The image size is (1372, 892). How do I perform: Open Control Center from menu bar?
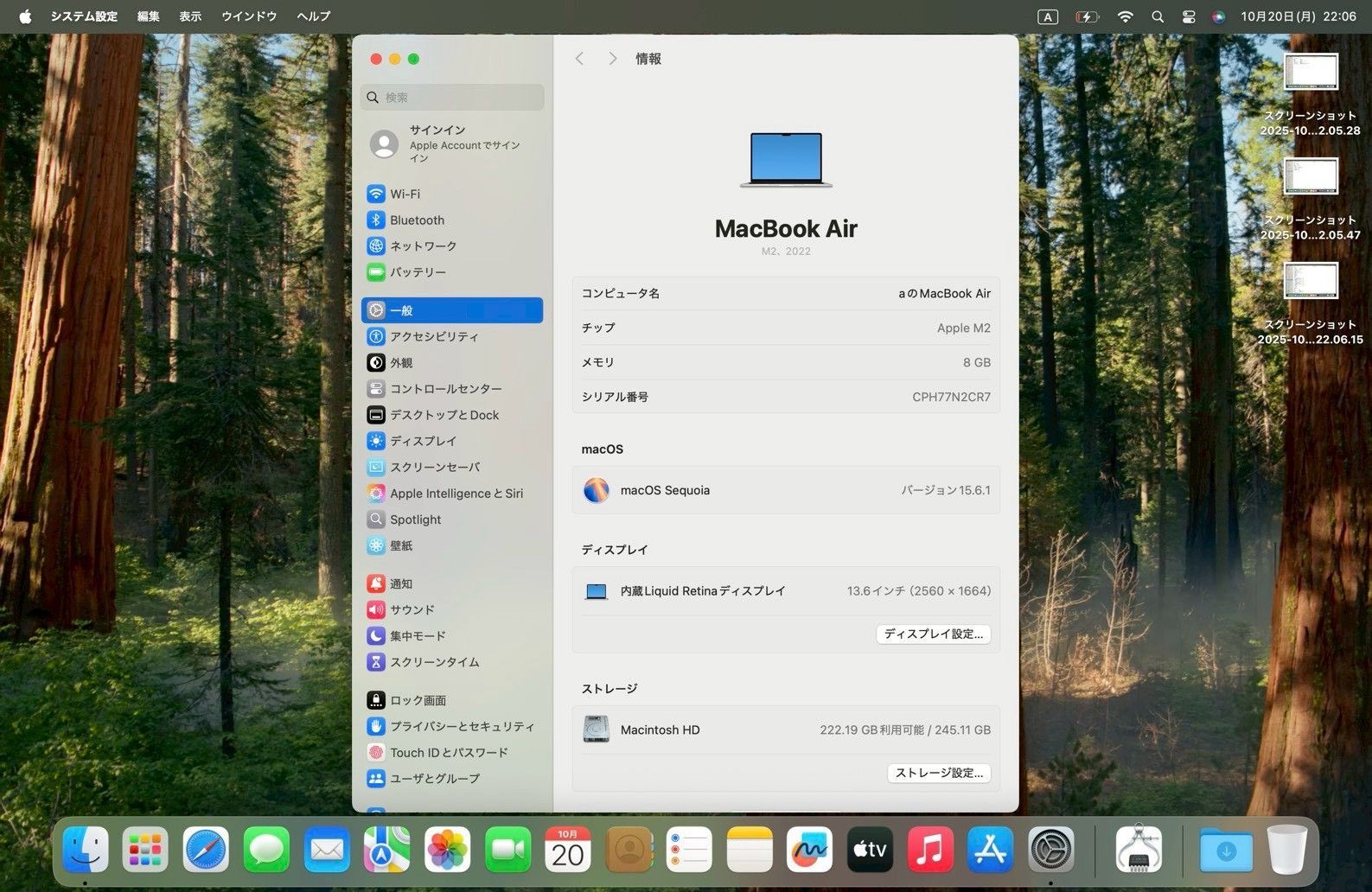pos(1188,16)
